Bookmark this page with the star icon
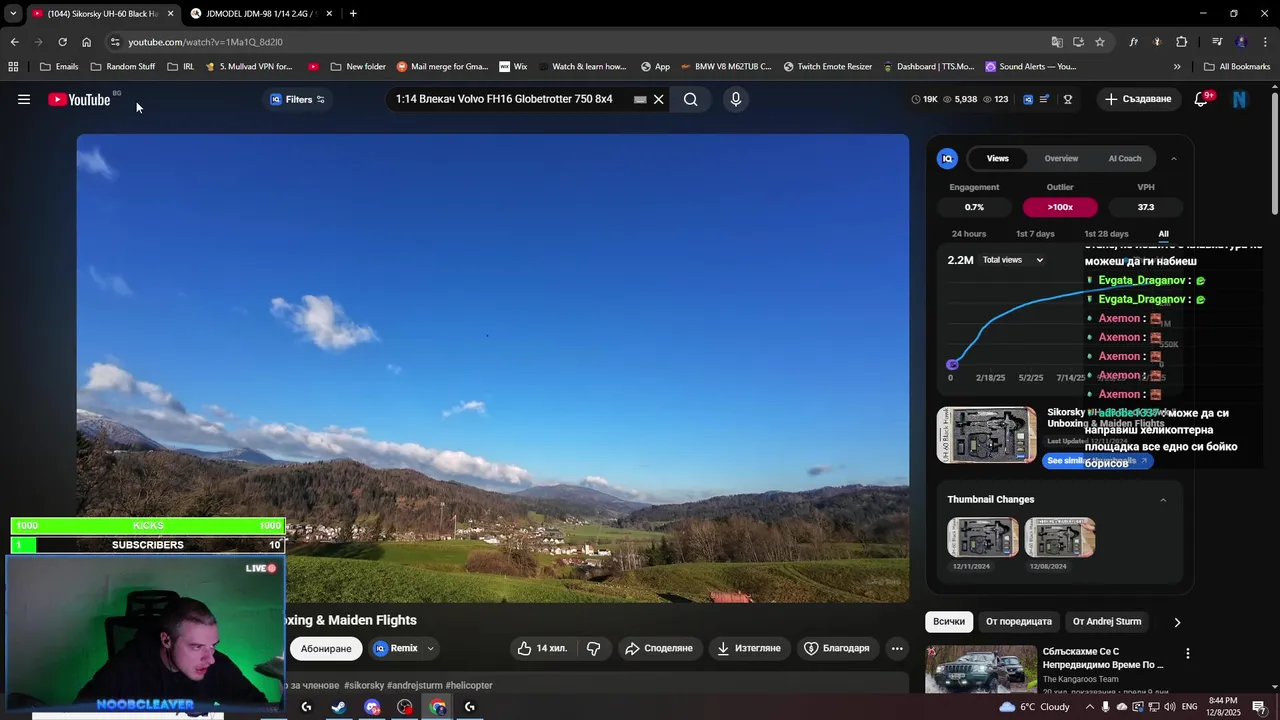The height and width of the screenshot is (720, 1280). (1100, 42)
